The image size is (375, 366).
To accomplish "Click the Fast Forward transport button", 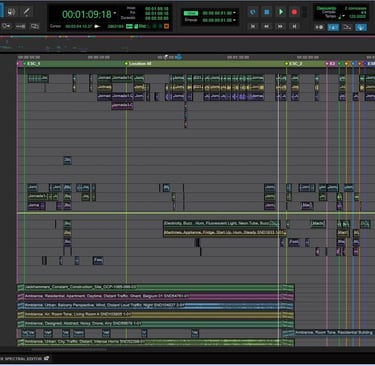I will [x=280, y=26].
